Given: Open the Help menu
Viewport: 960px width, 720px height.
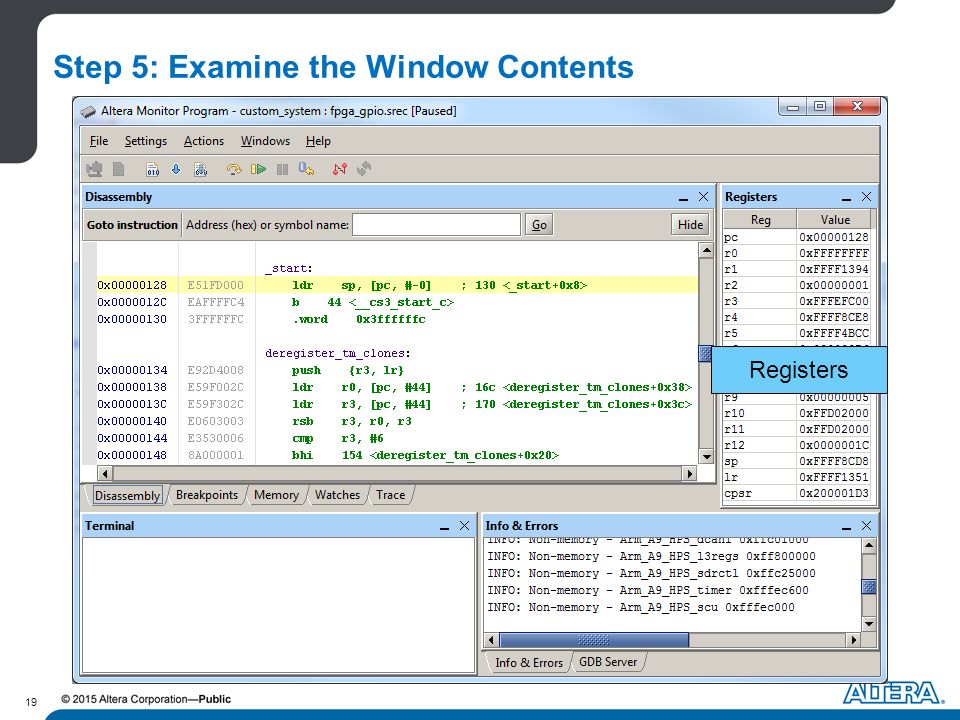Looking at the screenshot, I should (318, 141).
